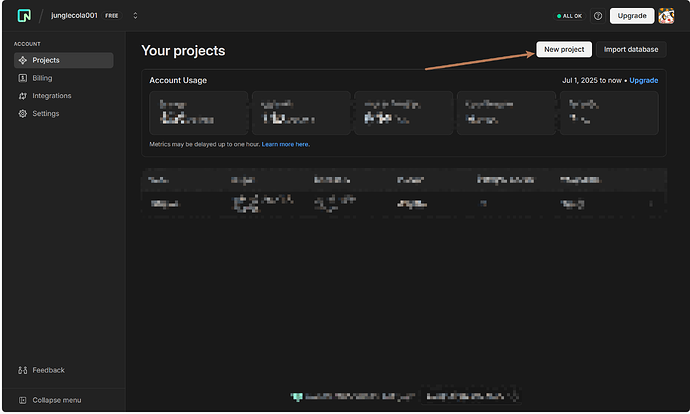Open the Learn more here link
This screenshot has height=414, width=690.
286,144
